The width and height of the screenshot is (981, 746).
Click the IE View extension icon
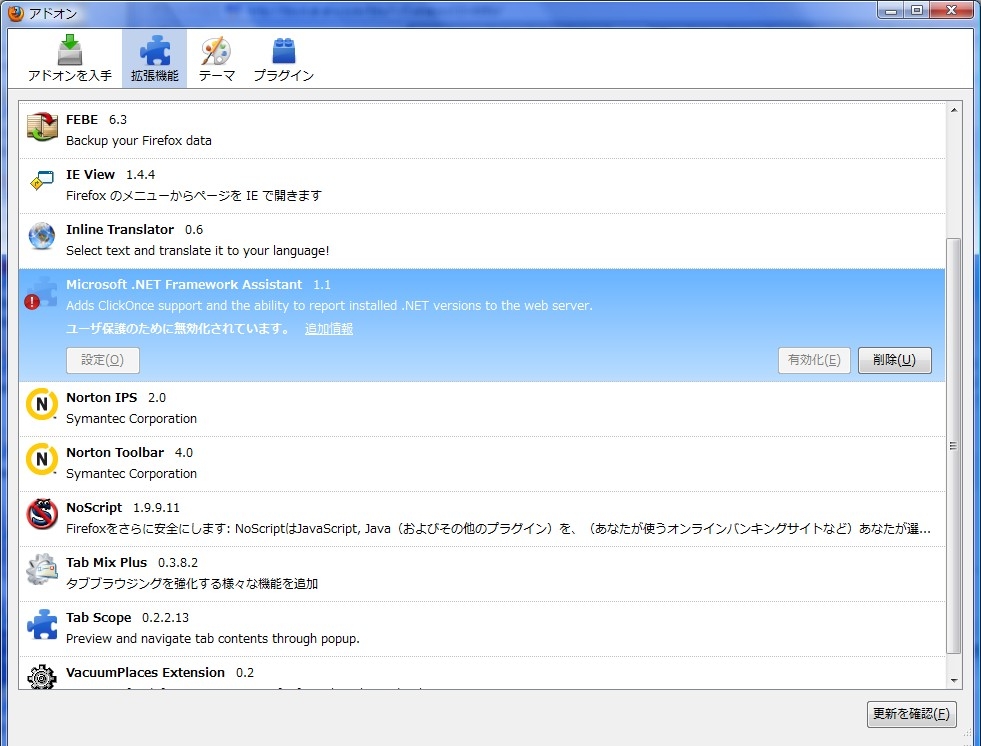pos(42,181)
